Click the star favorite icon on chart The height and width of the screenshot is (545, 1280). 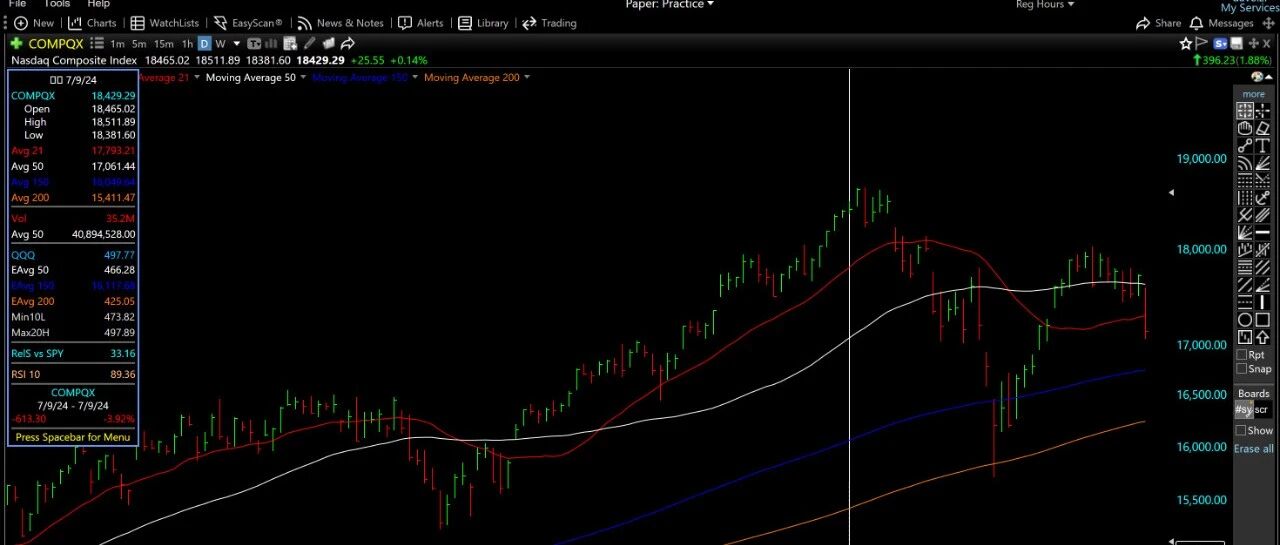pyautogui.click(x=1186, y=43)
